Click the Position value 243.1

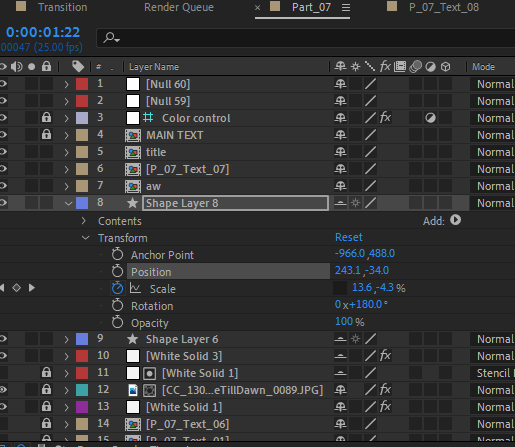click(x=347, y=270)
